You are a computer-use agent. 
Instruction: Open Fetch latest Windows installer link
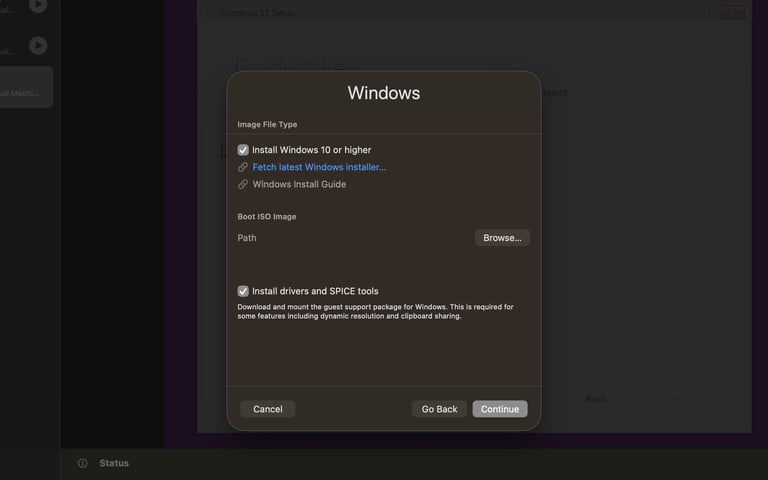319,167
